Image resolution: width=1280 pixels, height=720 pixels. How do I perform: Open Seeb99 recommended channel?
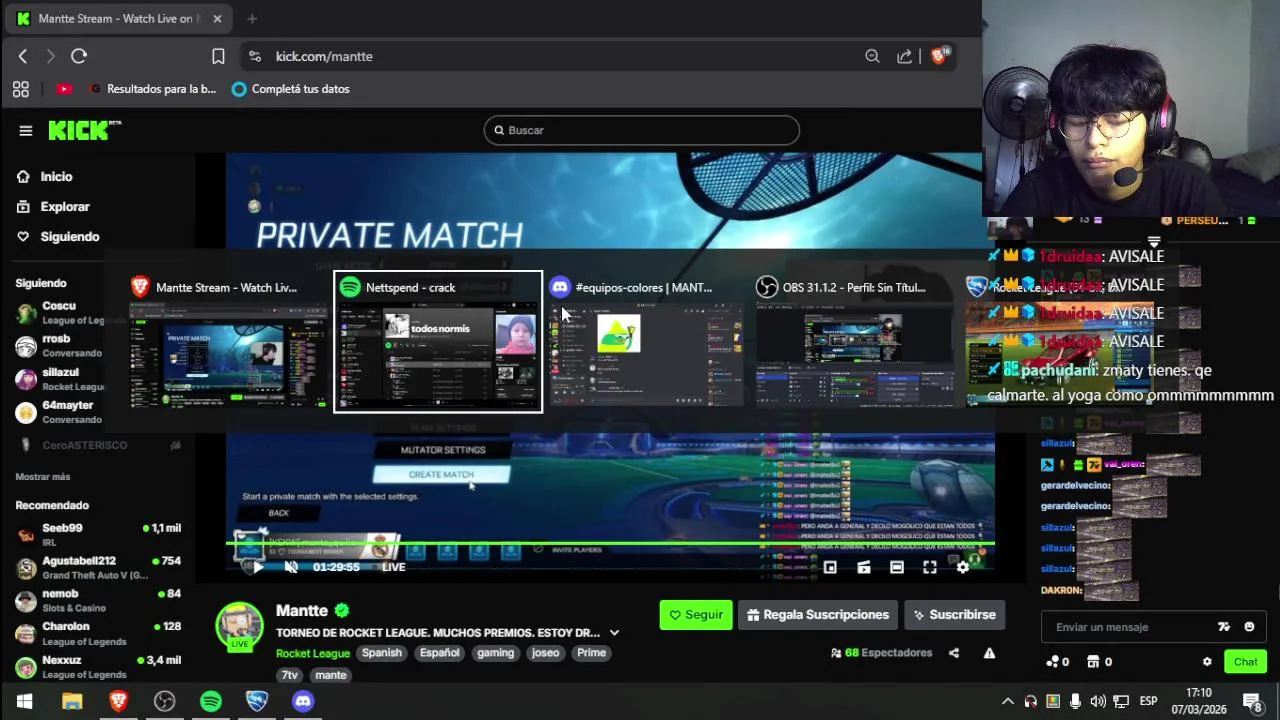(x=98, y=534)
